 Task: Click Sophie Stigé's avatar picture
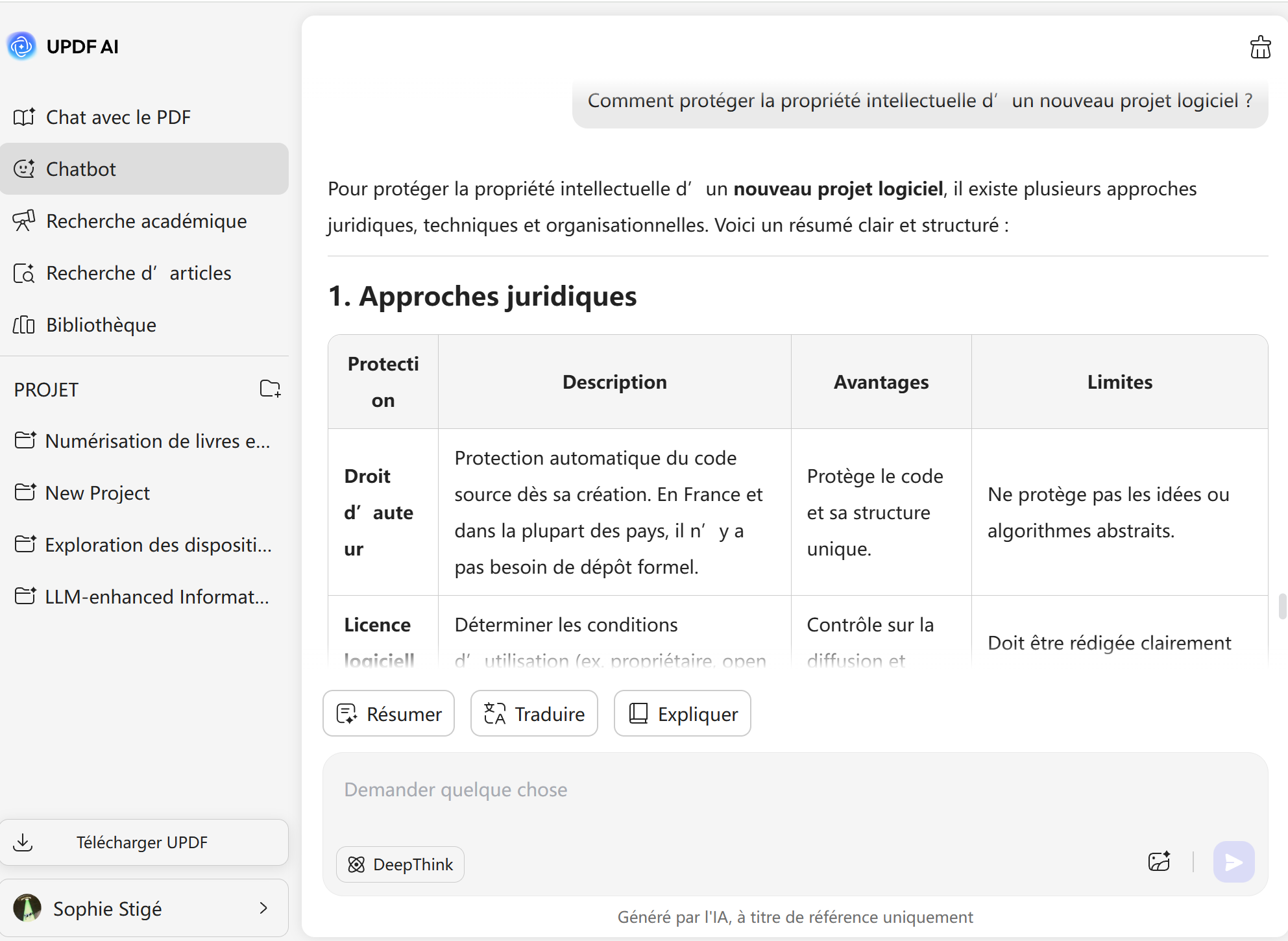point(27,908)
